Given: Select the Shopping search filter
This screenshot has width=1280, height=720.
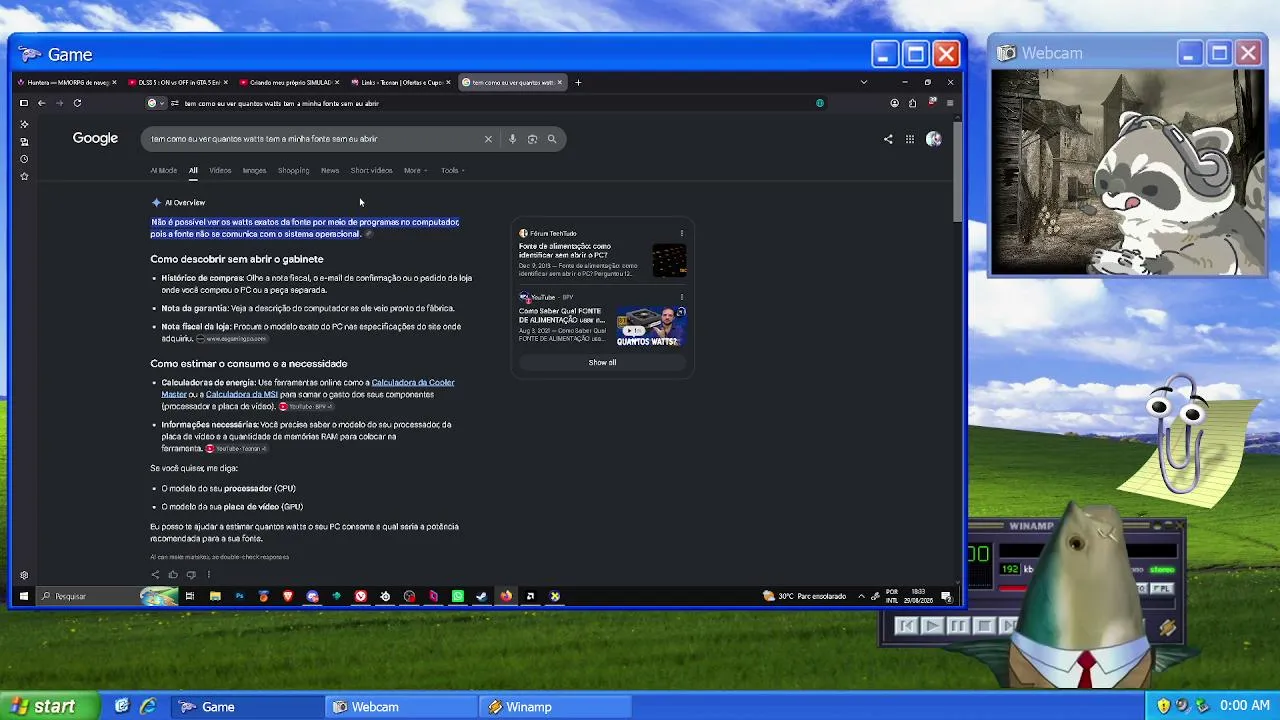Looking at the screenshot, I should [293, 170].
